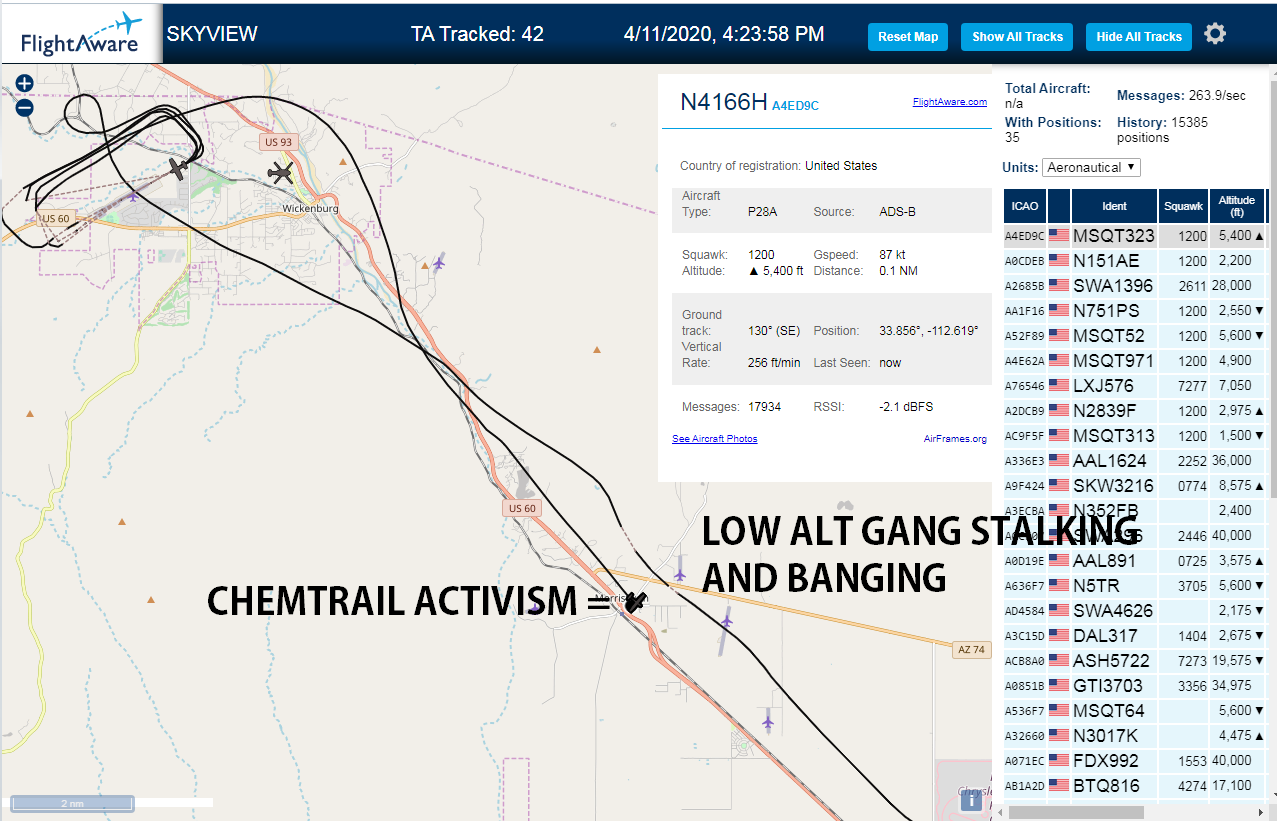Zoom out with the map minus button
This screenshot has height=821, width=1277.
24,107
